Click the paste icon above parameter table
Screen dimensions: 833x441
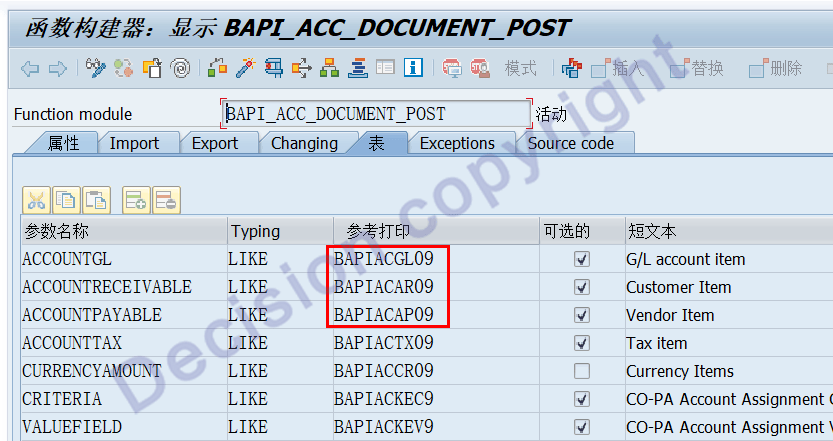(96, 199)
